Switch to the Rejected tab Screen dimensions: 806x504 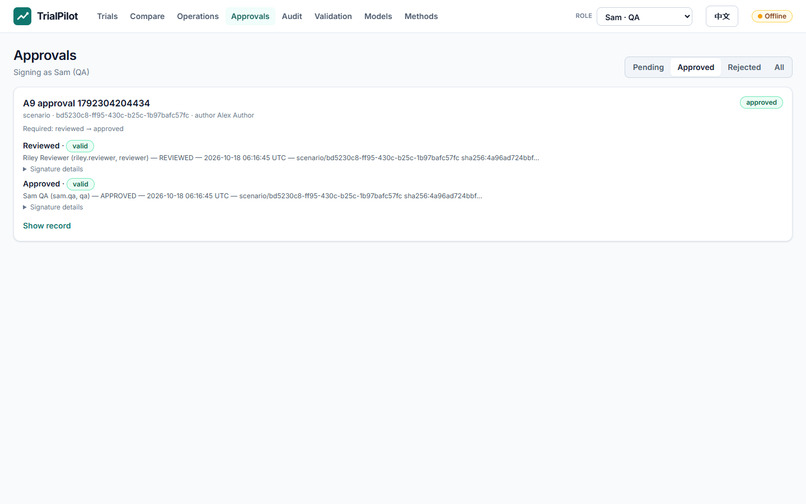(744, 67)
